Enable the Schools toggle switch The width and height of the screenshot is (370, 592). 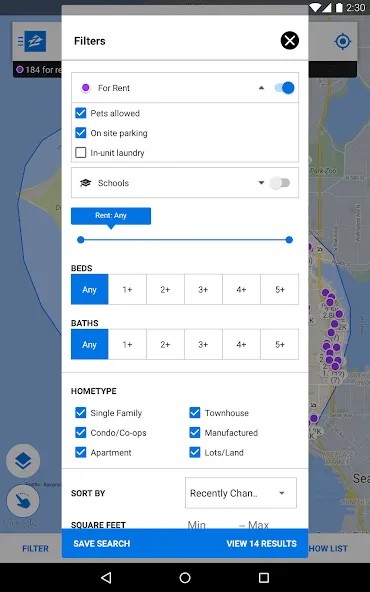[x=280, y=183]
